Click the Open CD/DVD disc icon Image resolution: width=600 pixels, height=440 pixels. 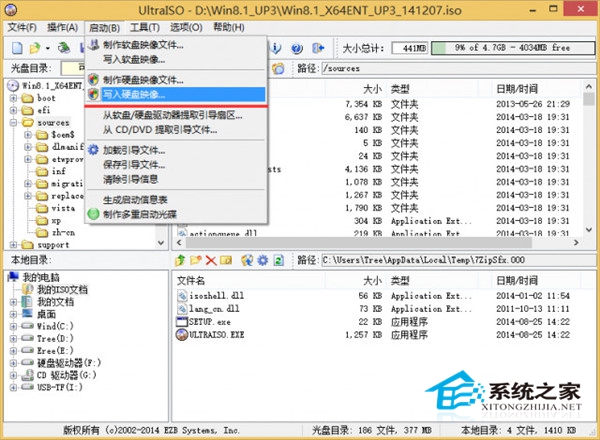point(64,48)
